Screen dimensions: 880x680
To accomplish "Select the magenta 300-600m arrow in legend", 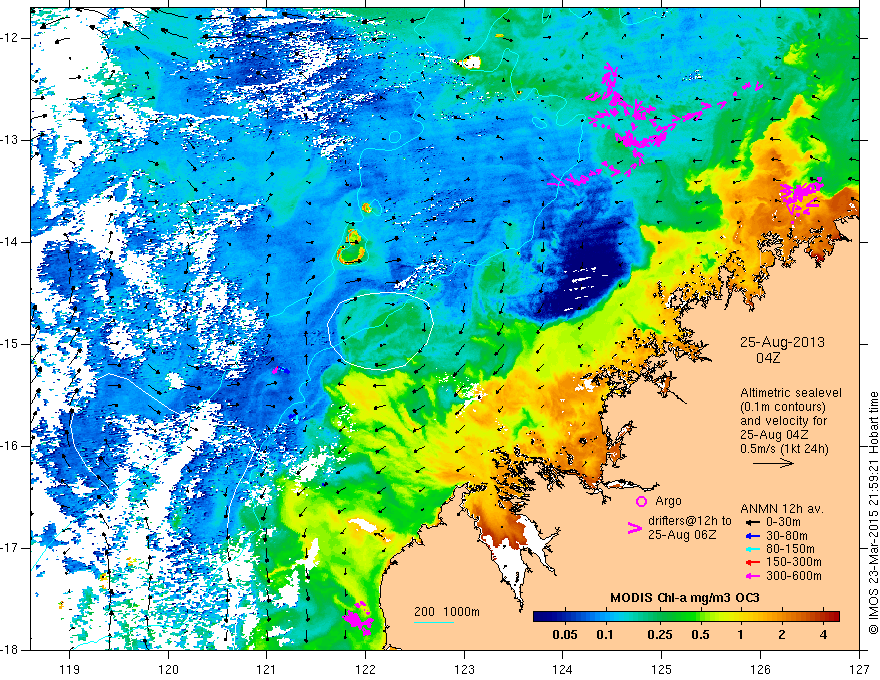I will pos(753,576).
